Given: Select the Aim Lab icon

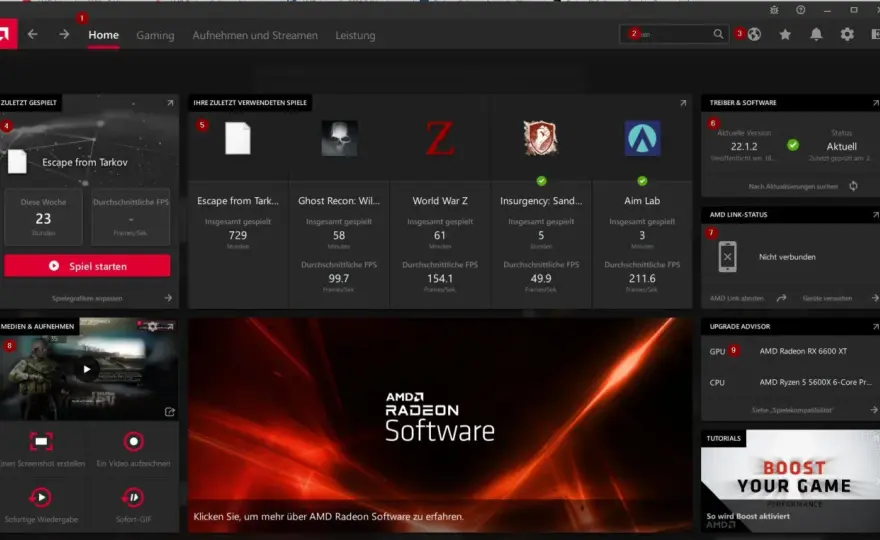Looking at the screenshot, I should point(642,138).
